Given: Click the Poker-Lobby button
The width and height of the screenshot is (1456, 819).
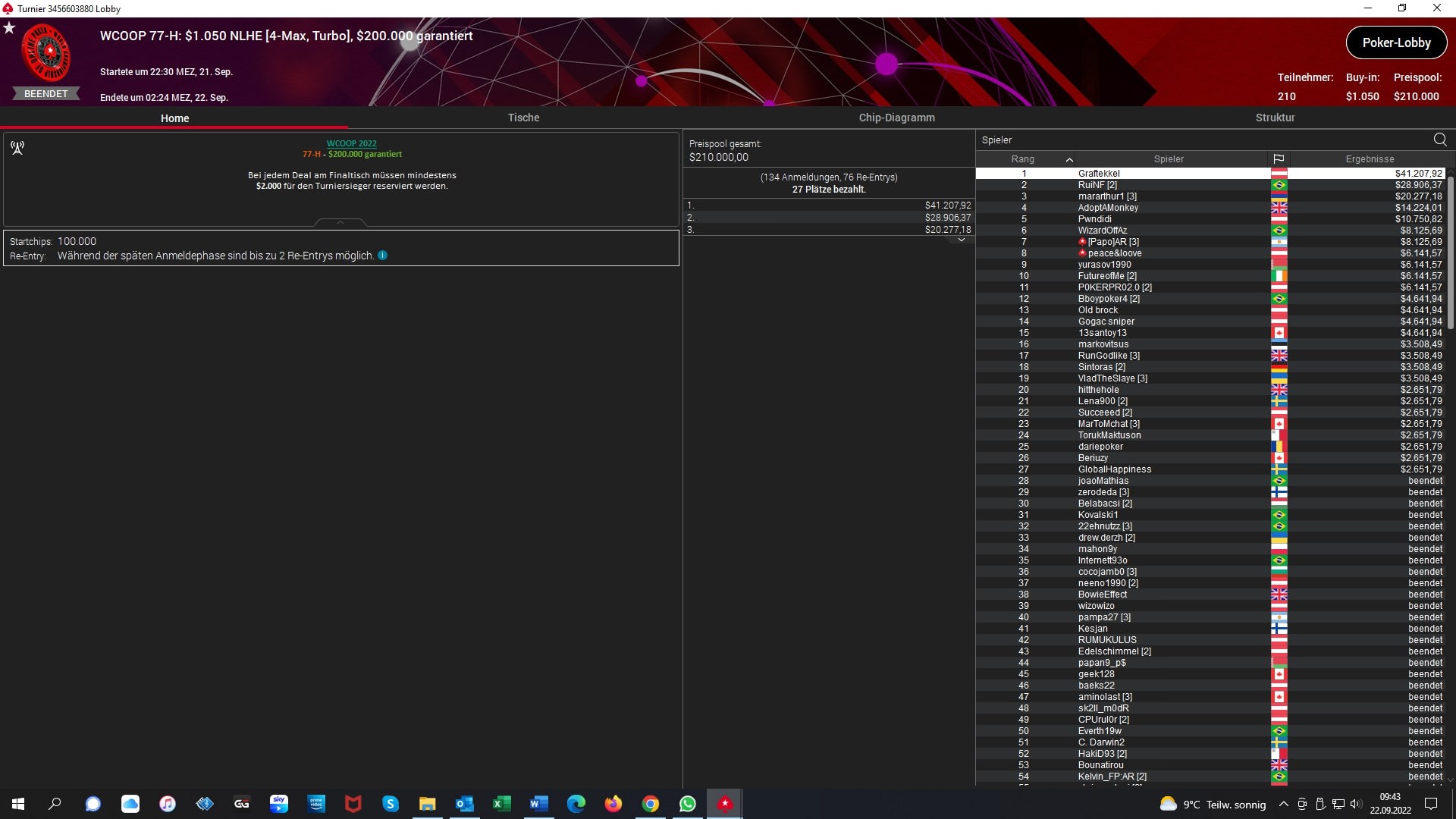Looking at the screenshot, I should [1396, 43].
